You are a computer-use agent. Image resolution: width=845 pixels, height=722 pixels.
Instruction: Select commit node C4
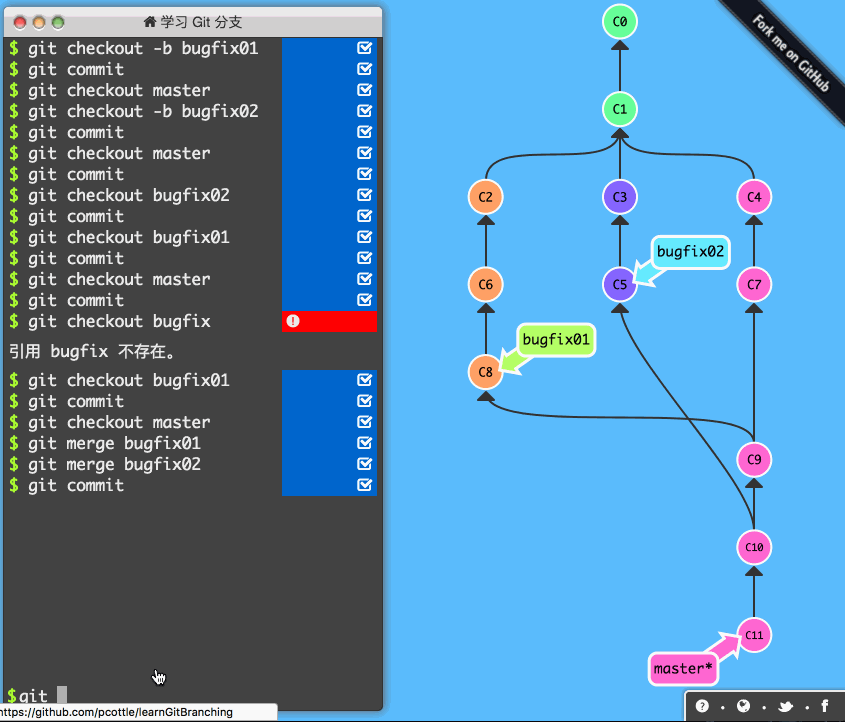[754, 197]
